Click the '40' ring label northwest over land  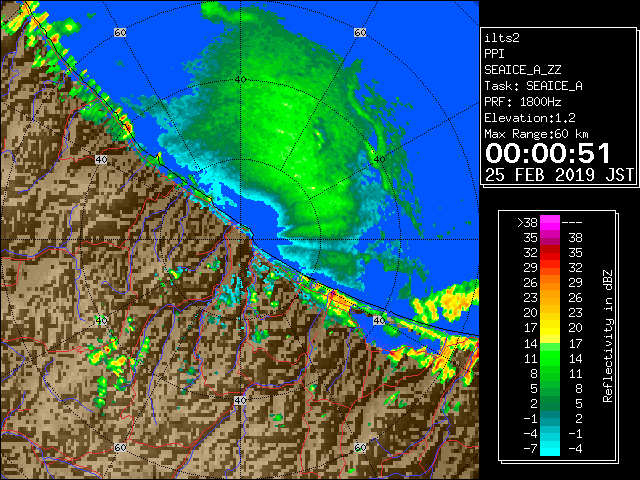pos(101,160)
